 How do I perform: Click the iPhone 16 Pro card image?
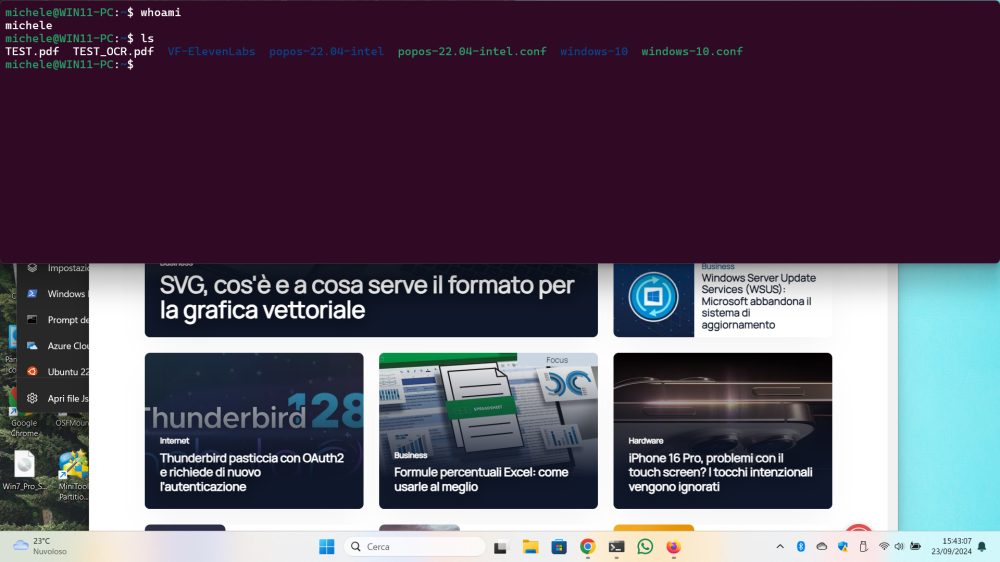tap(723, 394)
